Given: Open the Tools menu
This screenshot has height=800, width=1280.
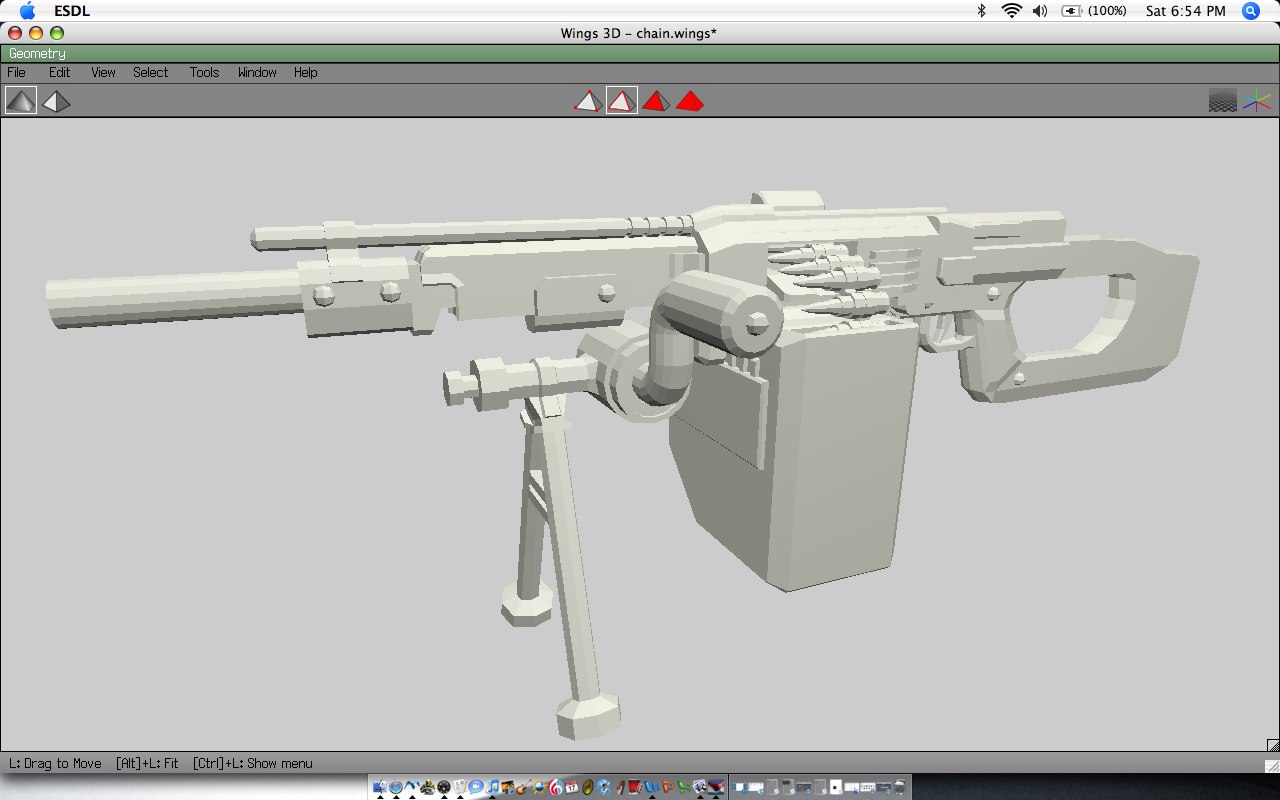Looking at the screenshot, I should (203, 72).
